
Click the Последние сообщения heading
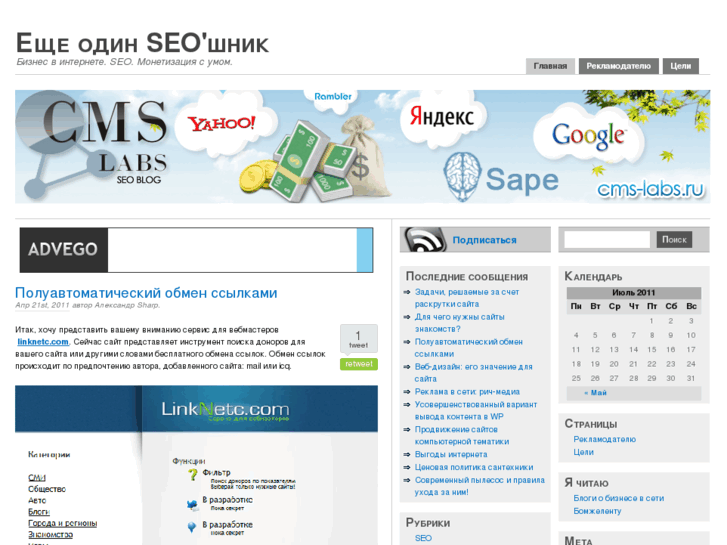click(x=466, y=277)
